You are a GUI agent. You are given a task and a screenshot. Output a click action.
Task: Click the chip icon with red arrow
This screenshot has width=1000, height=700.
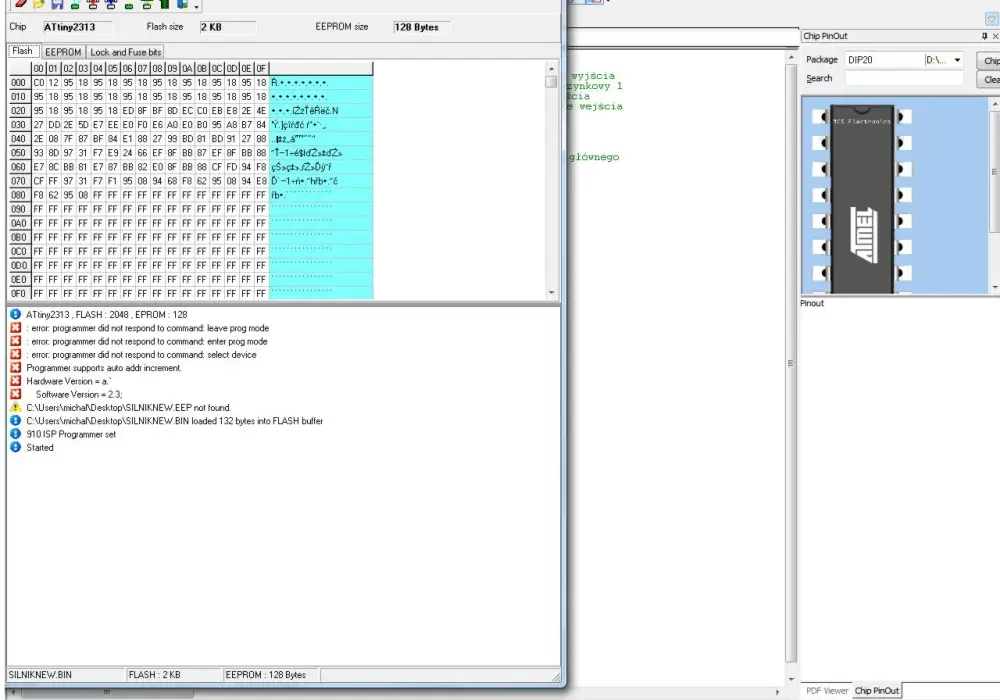pyautogui.click(x=93, y=4)
